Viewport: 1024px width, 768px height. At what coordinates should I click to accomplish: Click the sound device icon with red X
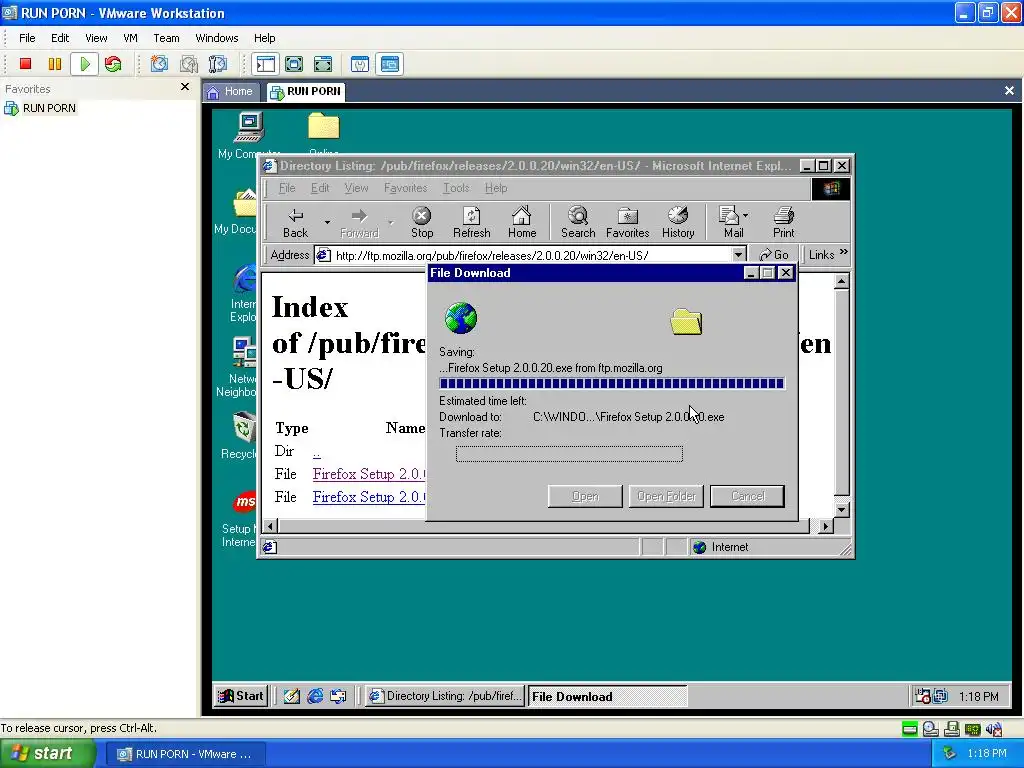coord(994,729)
